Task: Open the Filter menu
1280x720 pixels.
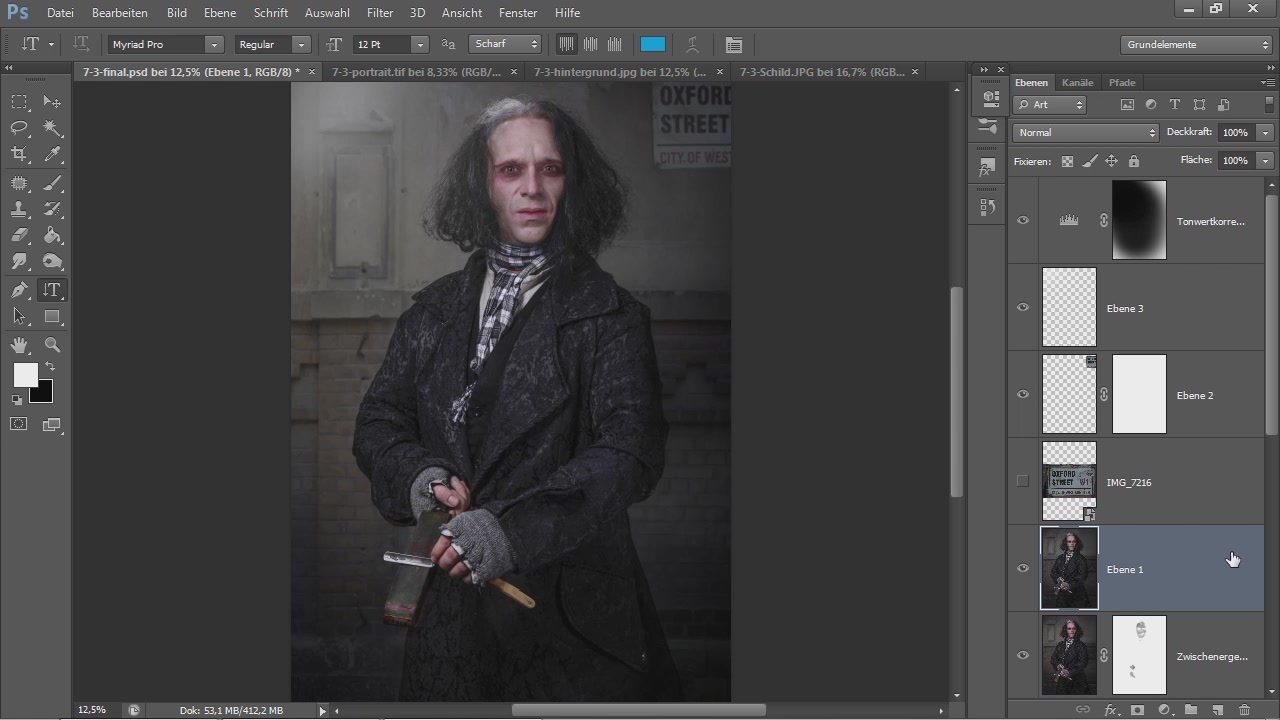Action: pos(380,13)
